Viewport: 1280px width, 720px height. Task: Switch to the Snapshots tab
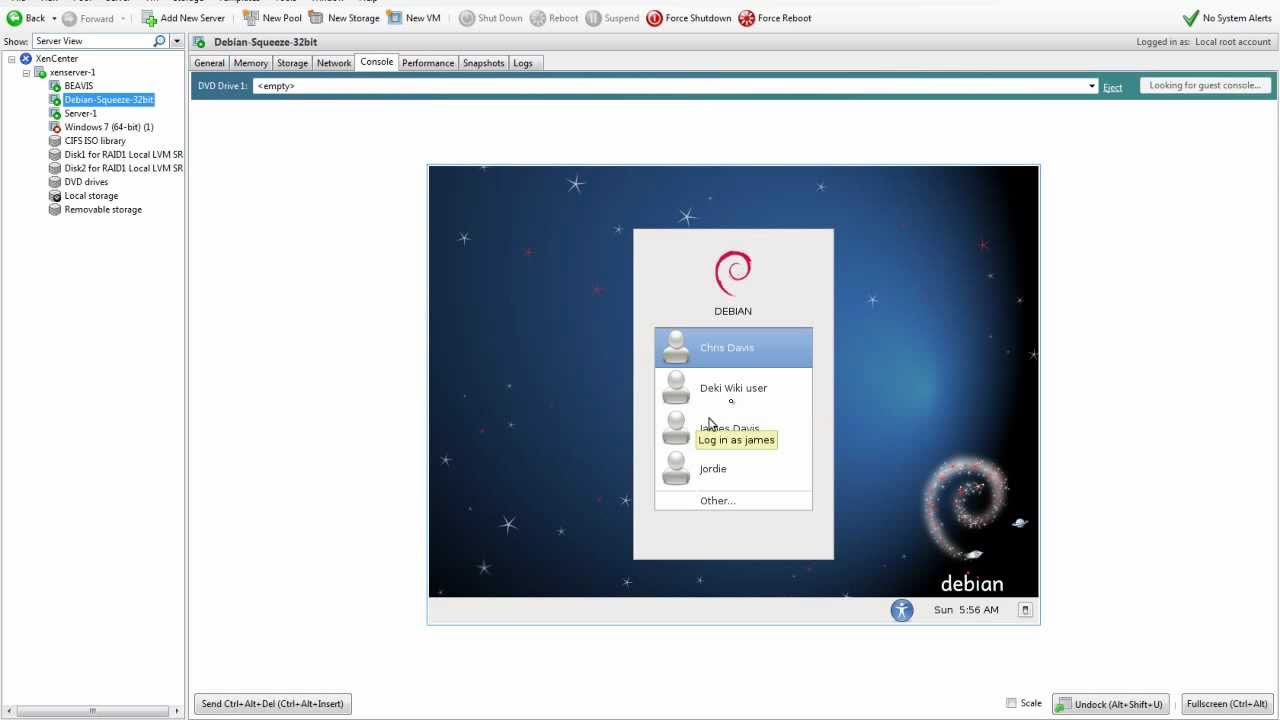point(483,63)
